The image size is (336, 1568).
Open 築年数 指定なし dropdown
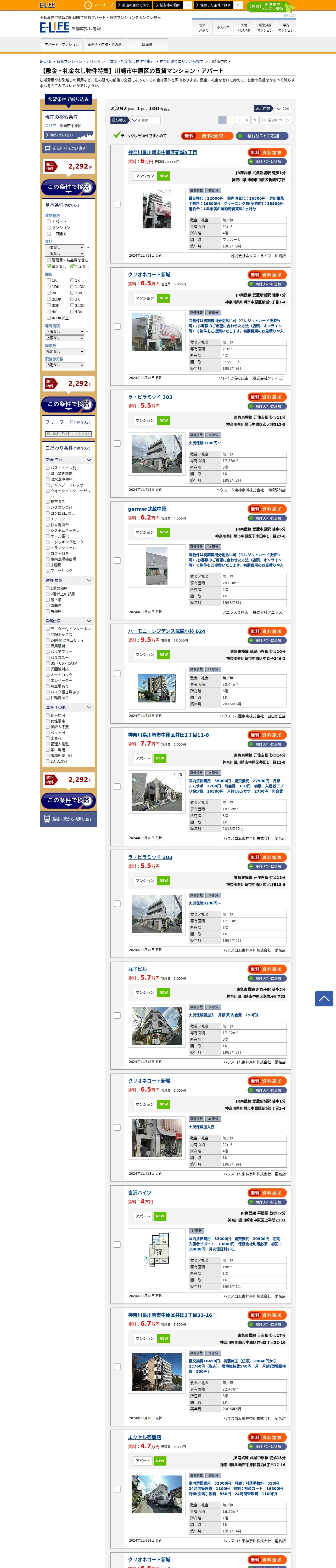(x=65, y=351)
